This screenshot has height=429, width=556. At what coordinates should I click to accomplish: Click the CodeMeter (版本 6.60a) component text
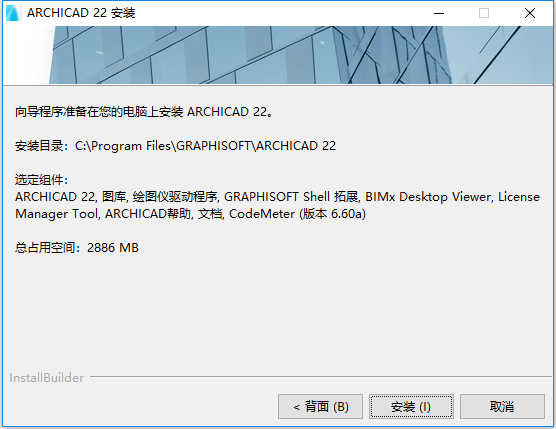point(297,214)
